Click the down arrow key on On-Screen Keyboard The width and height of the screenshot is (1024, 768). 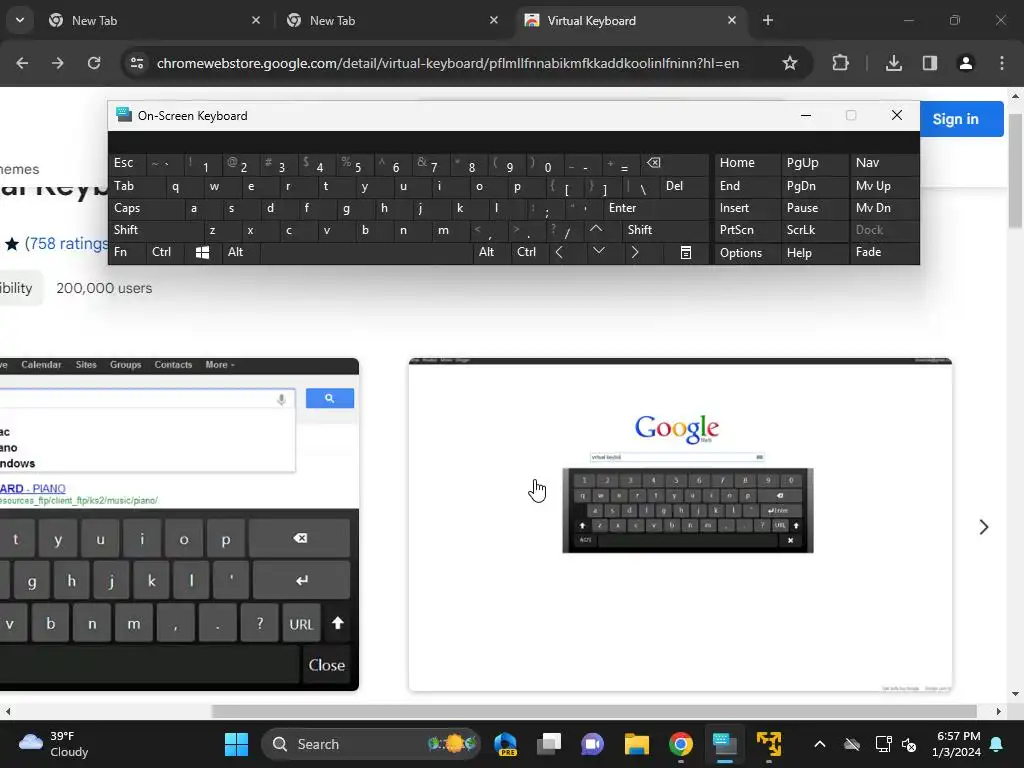(598, 251)
